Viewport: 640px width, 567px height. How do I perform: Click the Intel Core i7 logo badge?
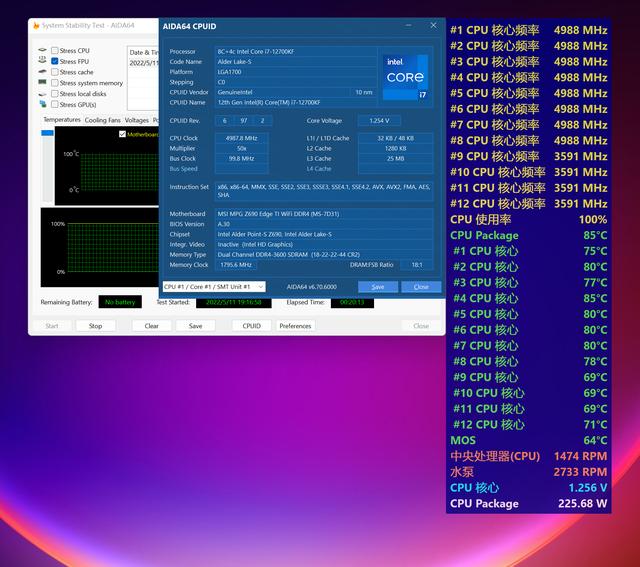(405, 77)
